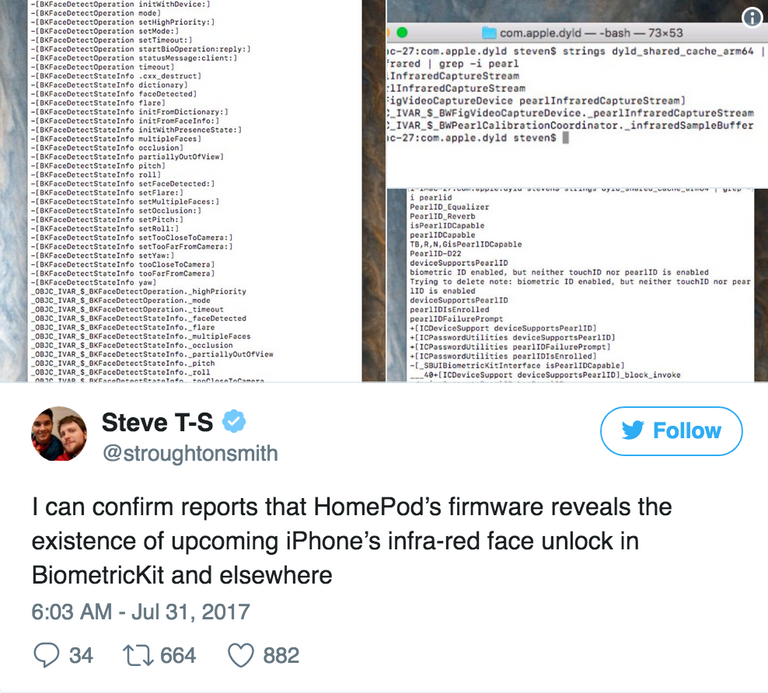Image resolution: width=768 pixels, height=693 pixels.
Task: Click the retweet arrows icon
Action: (138, 655)
